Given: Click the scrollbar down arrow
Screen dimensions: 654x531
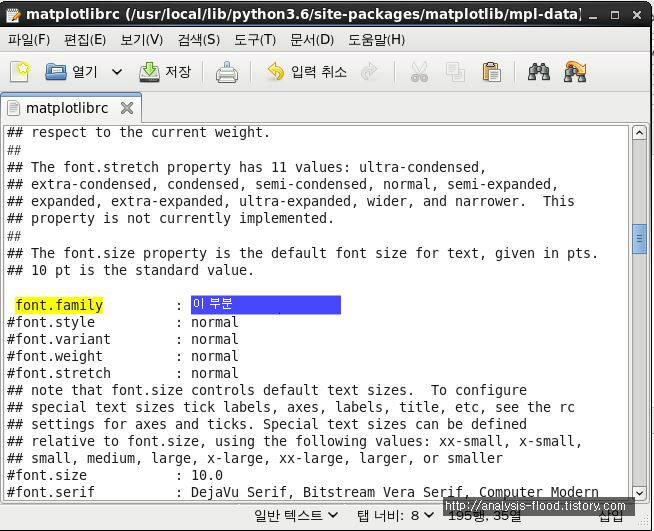Looking at the screenshot, I should (x=639, y=493).
